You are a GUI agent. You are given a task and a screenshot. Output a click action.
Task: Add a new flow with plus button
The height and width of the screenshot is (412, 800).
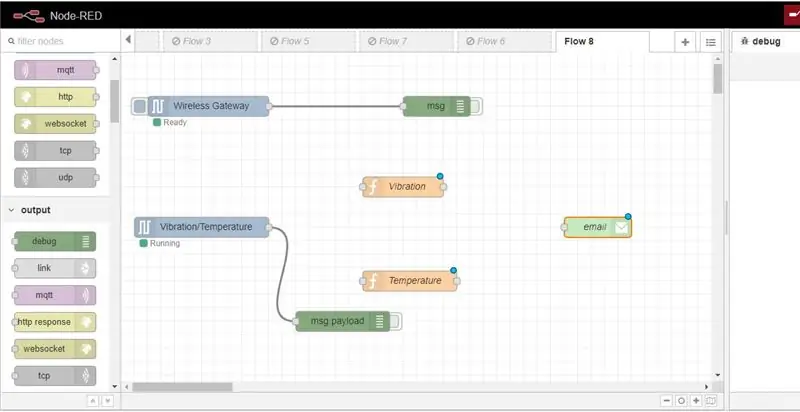tap(685, 42)
